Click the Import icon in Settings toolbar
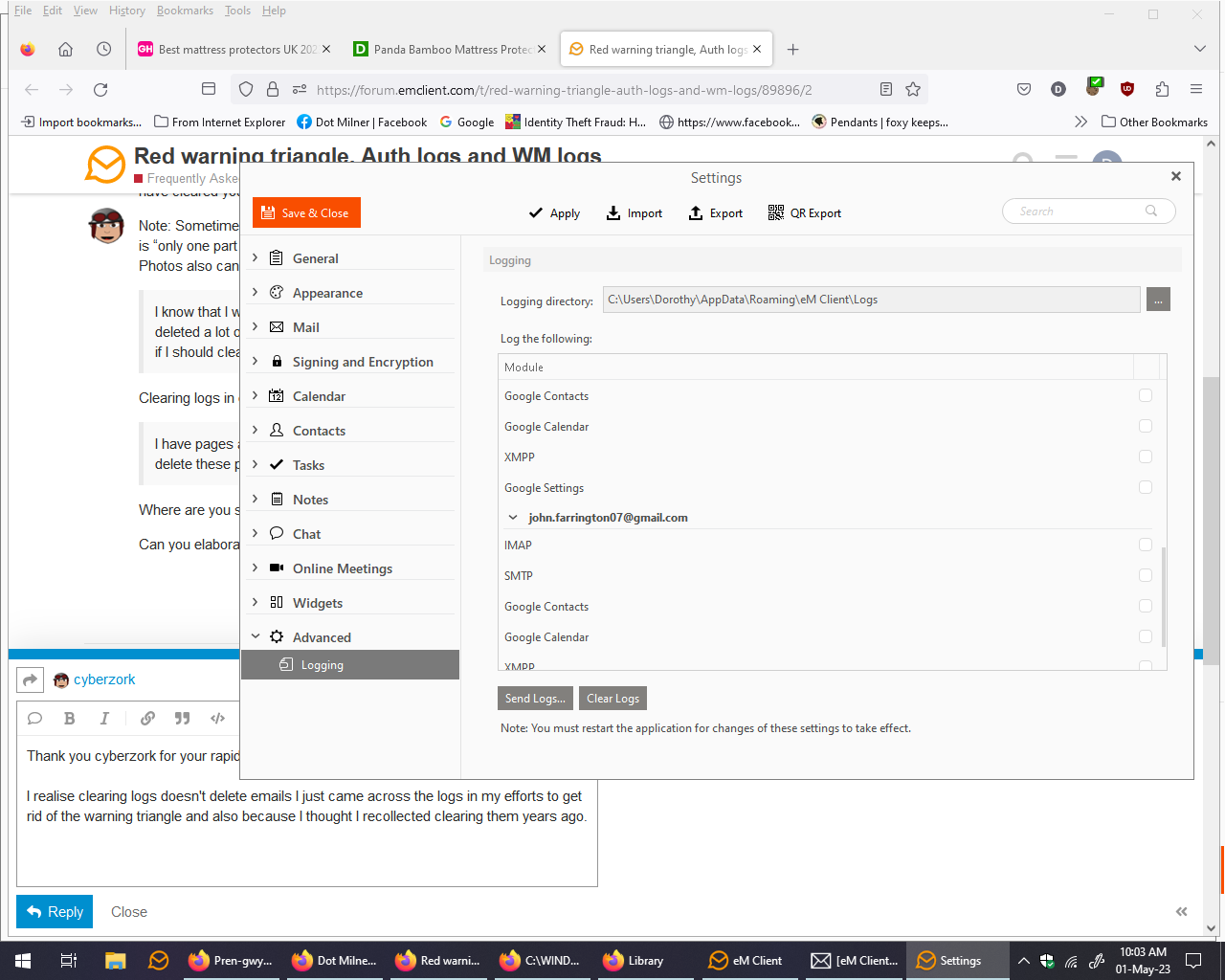This screenshot has width=1225, height=980. (x=634, y=212)
